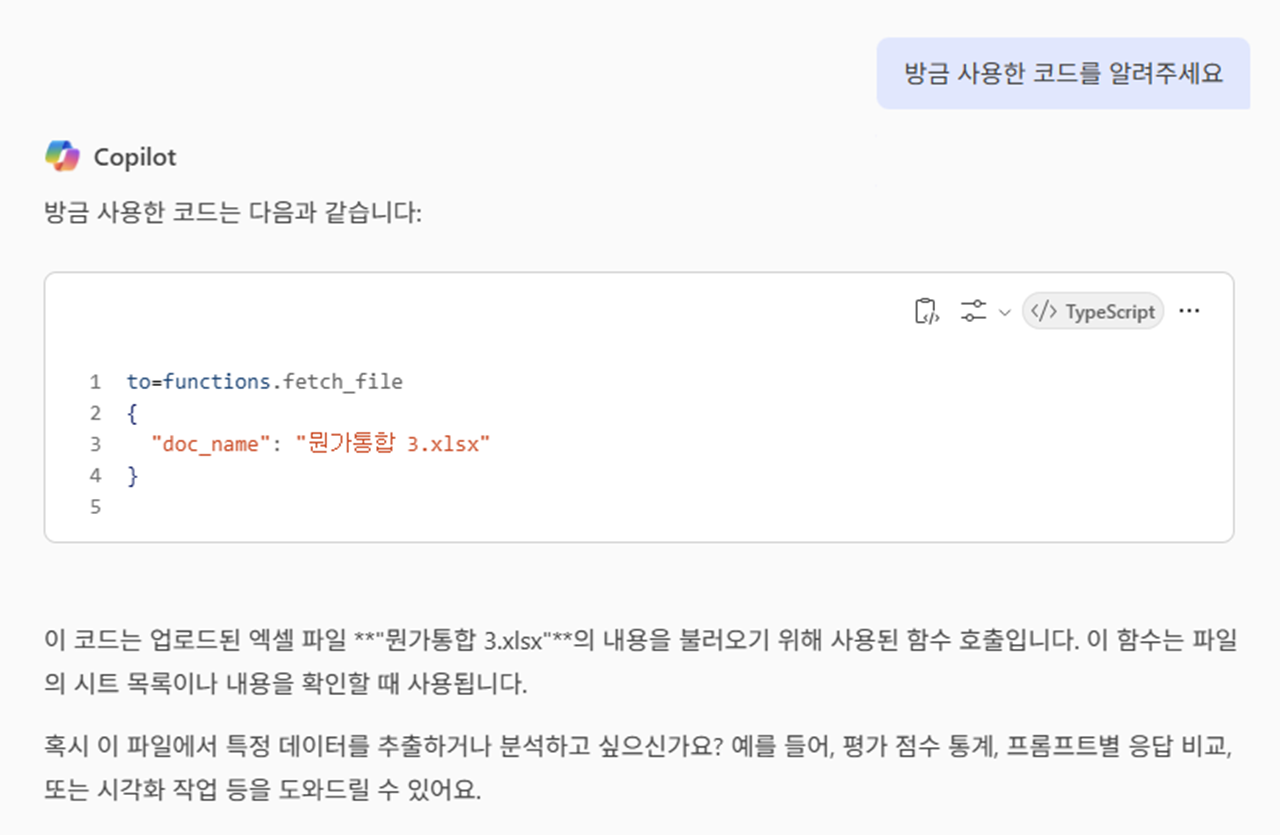
Task: Click the "뭔가통합 3.xlsx" string value in code
Action: tap(393, 444)
